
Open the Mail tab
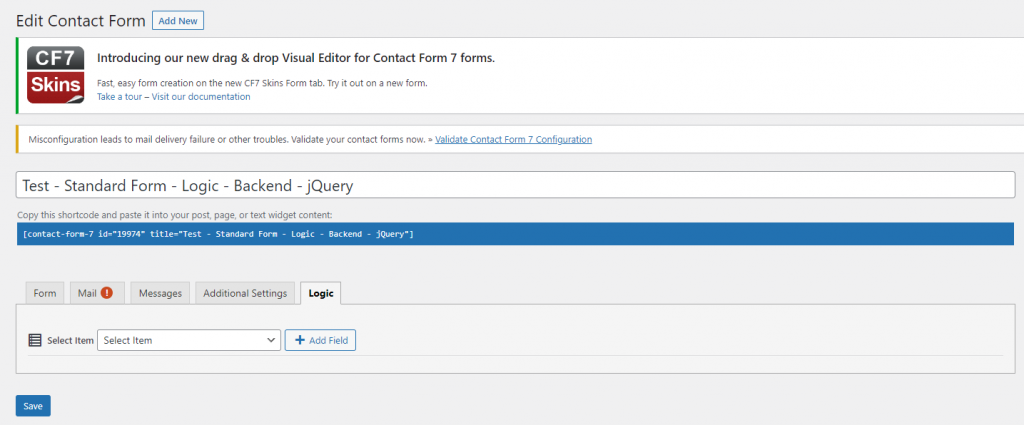87,293
